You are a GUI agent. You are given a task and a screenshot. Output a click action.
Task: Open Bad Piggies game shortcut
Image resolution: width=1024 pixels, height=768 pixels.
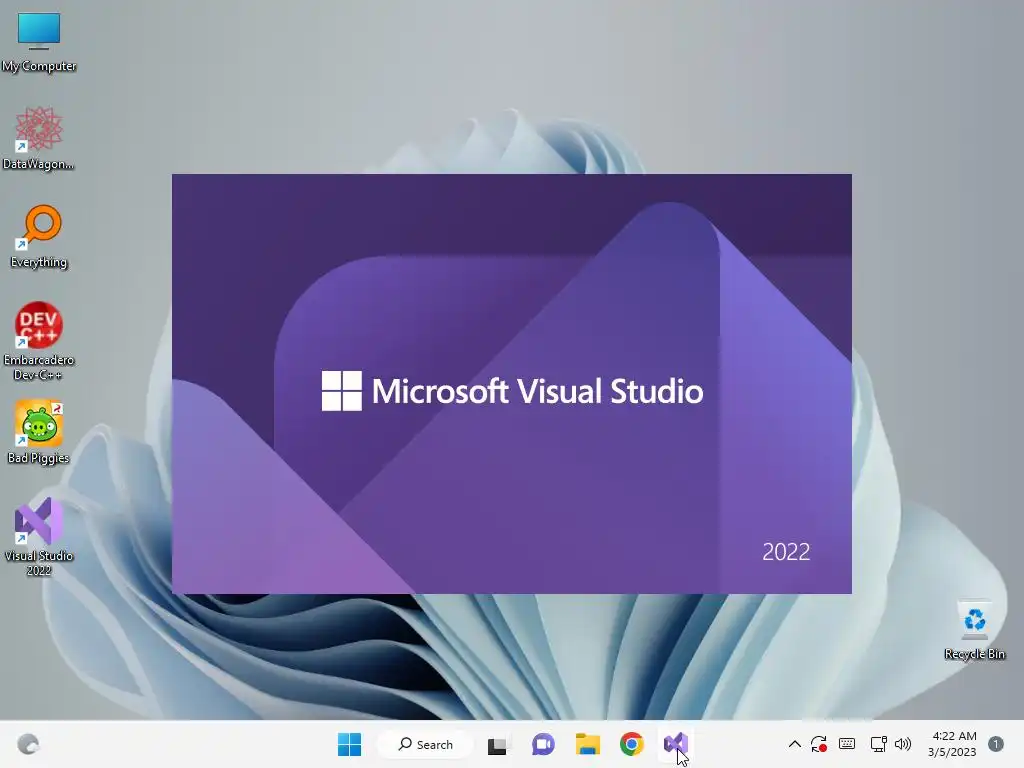[39, 432]
